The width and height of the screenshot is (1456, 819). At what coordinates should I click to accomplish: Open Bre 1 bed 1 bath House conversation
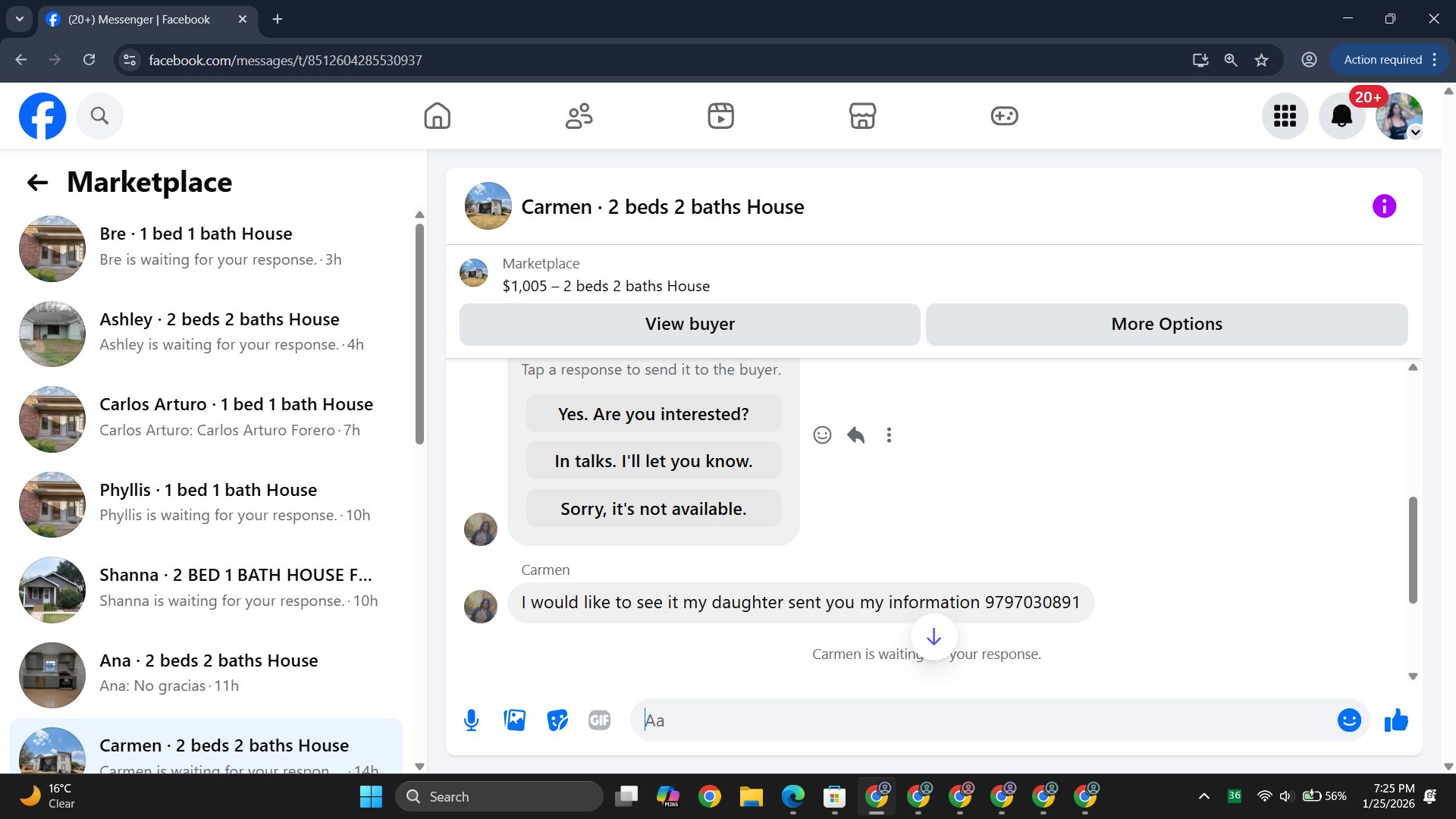pos(206,248)
